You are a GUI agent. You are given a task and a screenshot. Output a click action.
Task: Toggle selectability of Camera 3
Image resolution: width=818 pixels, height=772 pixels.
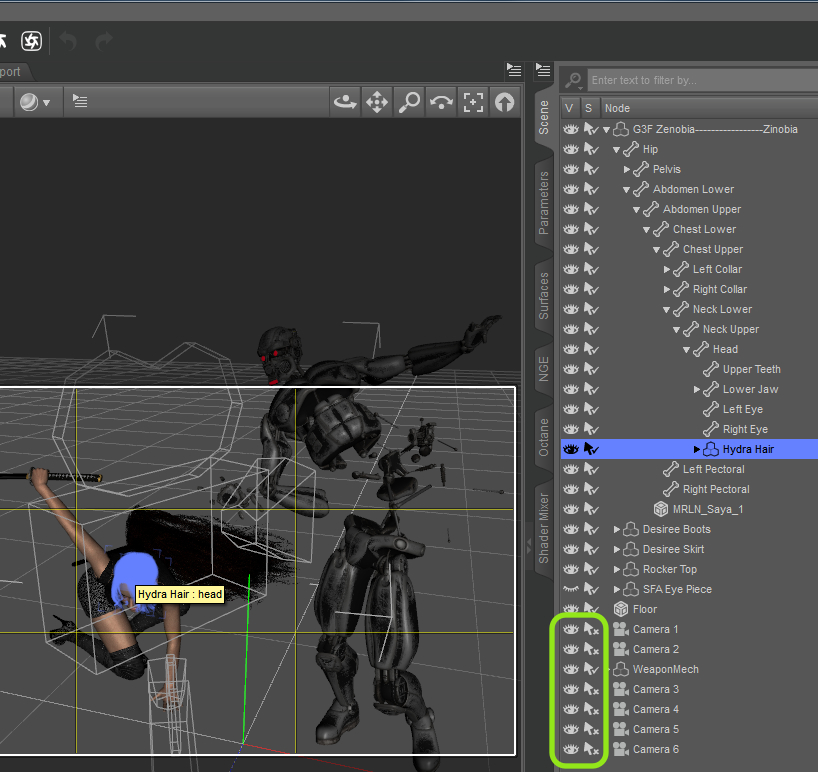(x=591, y=689)
